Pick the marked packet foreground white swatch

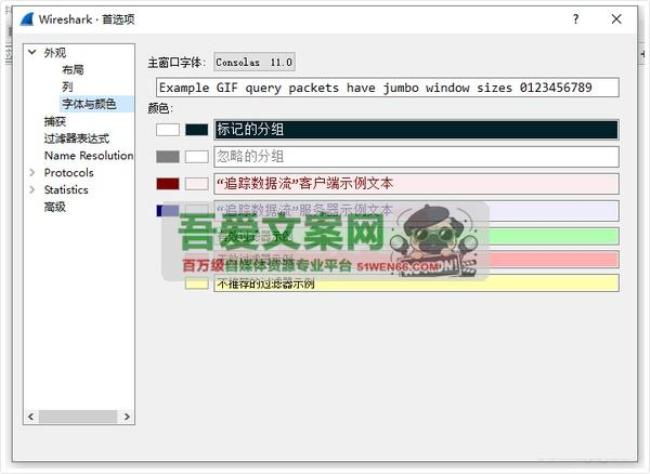pos(168,130)
